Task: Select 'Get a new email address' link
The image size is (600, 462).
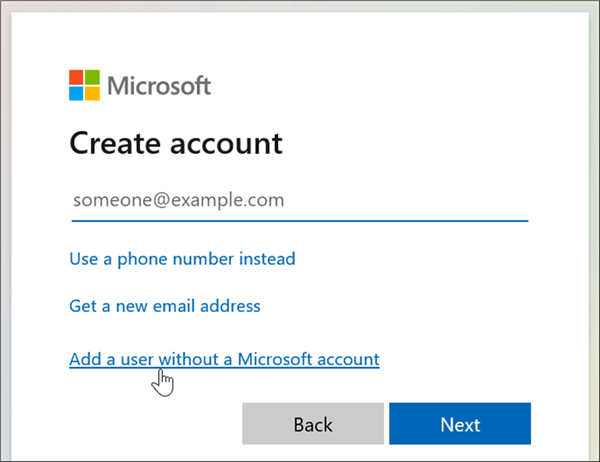Action: pyautogui.click(x=165, y=306)
